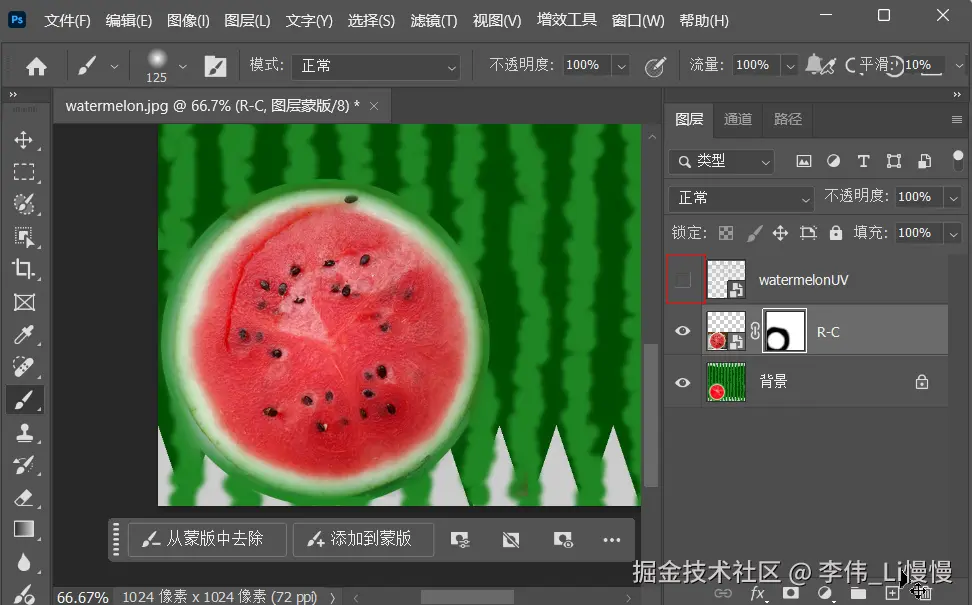Viewport: 972px width, 605px height.
Task: Select the watermelonUV layer thumbnail
Action: pyautogui.click(x=726, y=280)
